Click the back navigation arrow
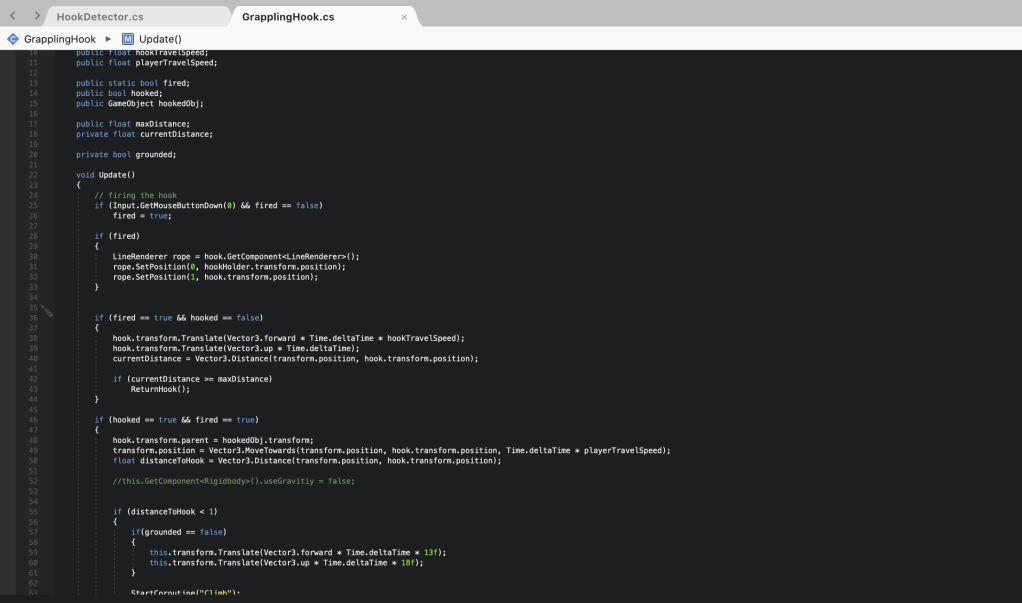Viewport: 1022px width, 603px height. coord(13,16)
